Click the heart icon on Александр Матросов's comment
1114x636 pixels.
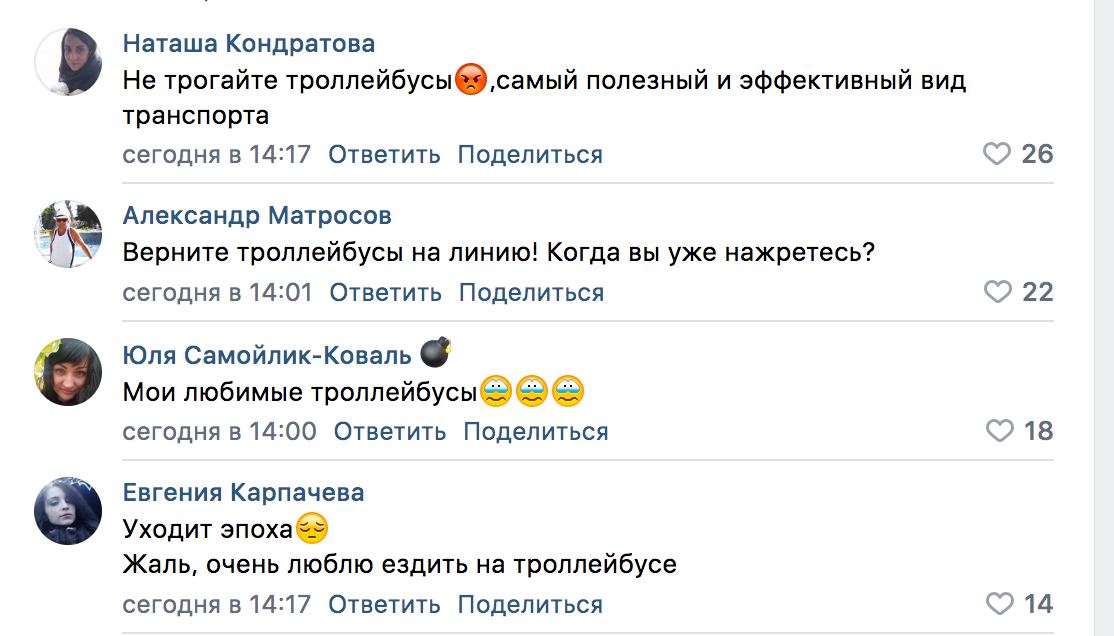[998, 292]
